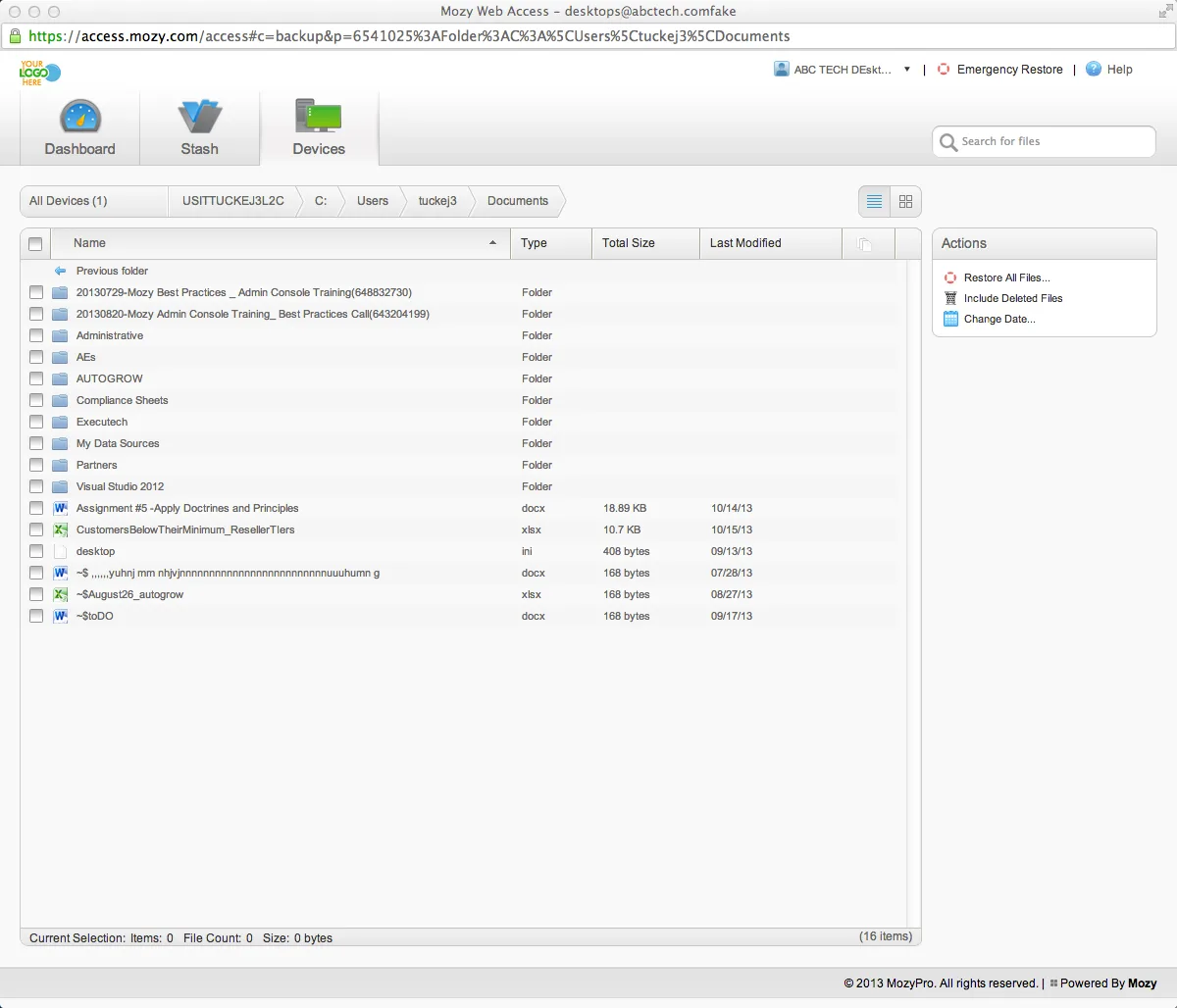Click the Word icon for Assignment #5
The width and height of the screenshot is (1177, 1008).
[x=60, y=508]
